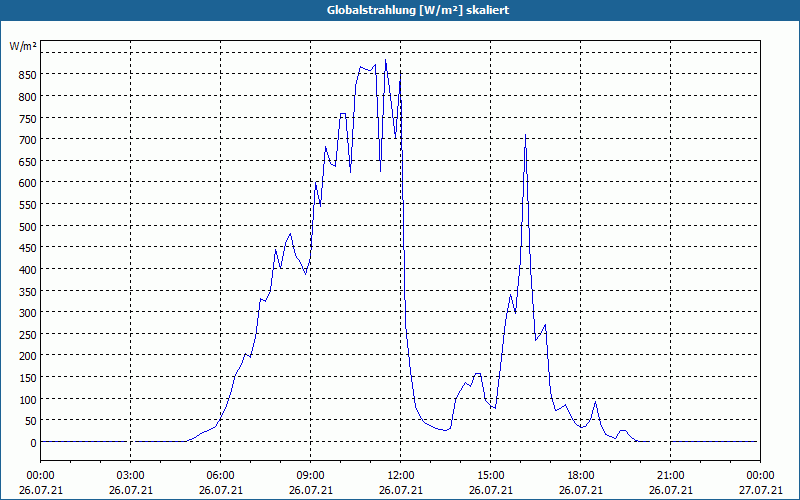Select the 250 y-axis value
The width and height of the screenshot is (800, 500).
(x=27, y=334)
